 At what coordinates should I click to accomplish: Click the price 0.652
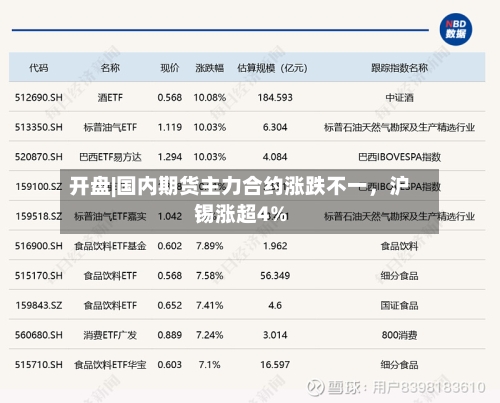(x=170, y=305)
